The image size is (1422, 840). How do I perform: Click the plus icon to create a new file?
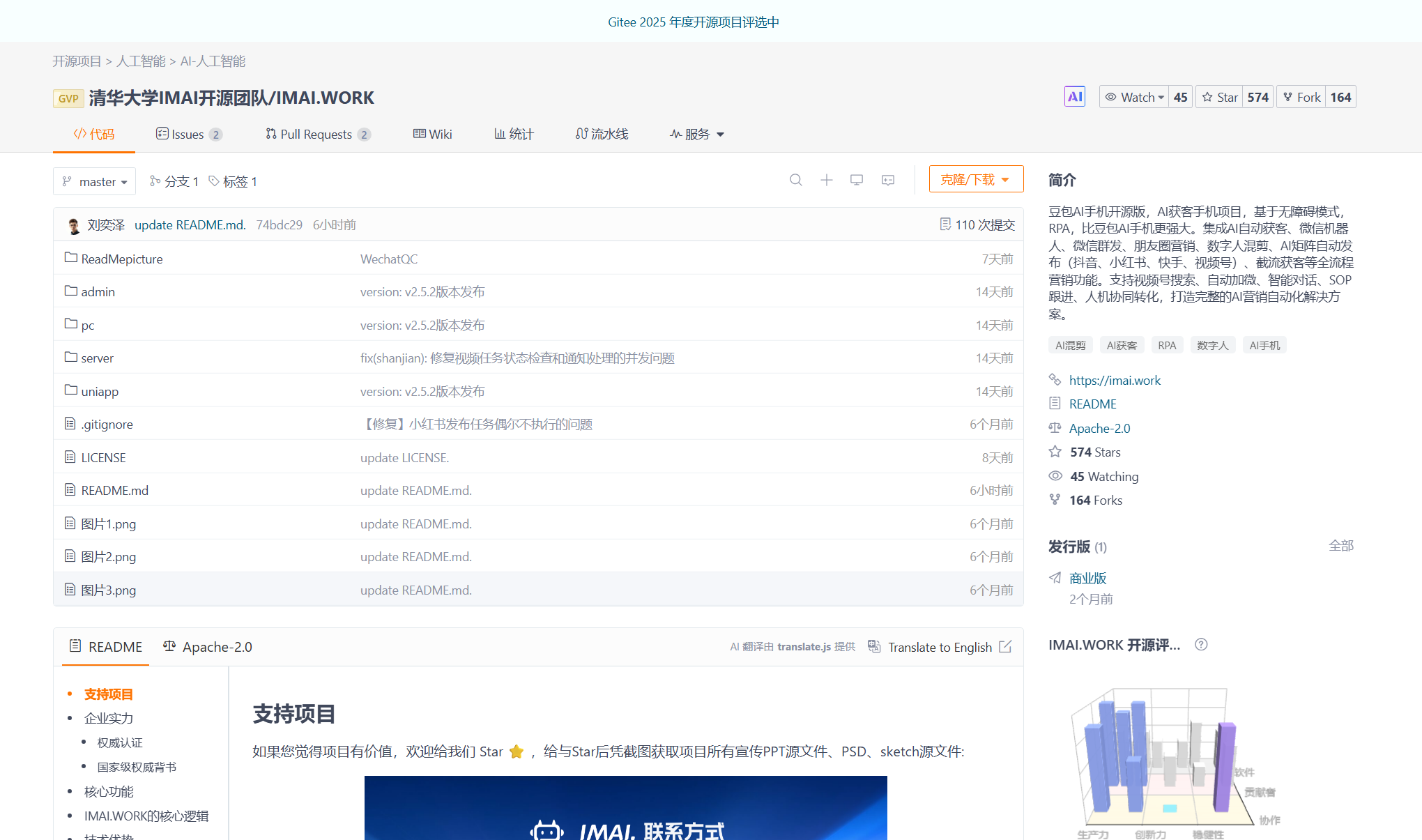[x=826, y=180]
